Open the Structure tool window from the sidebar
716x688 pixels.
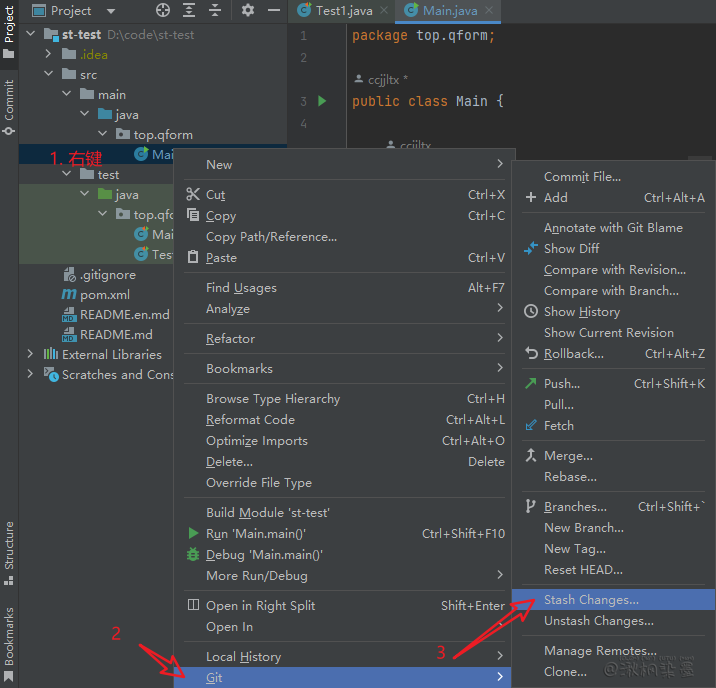pos(9,545)
